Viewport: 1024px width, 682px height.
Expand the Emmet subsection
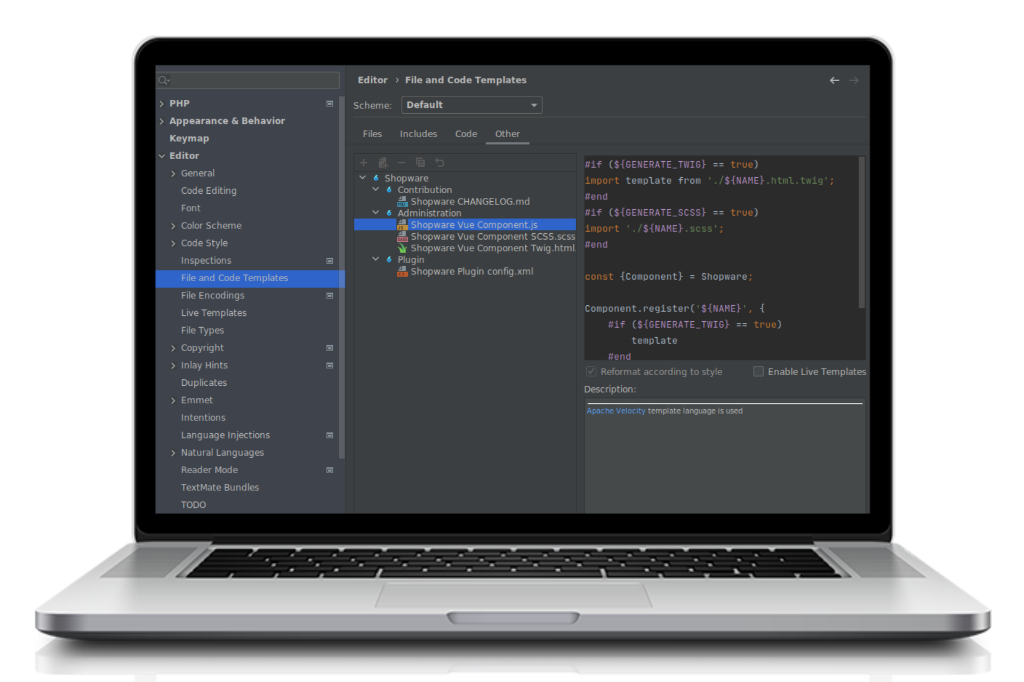coord(173,400)
